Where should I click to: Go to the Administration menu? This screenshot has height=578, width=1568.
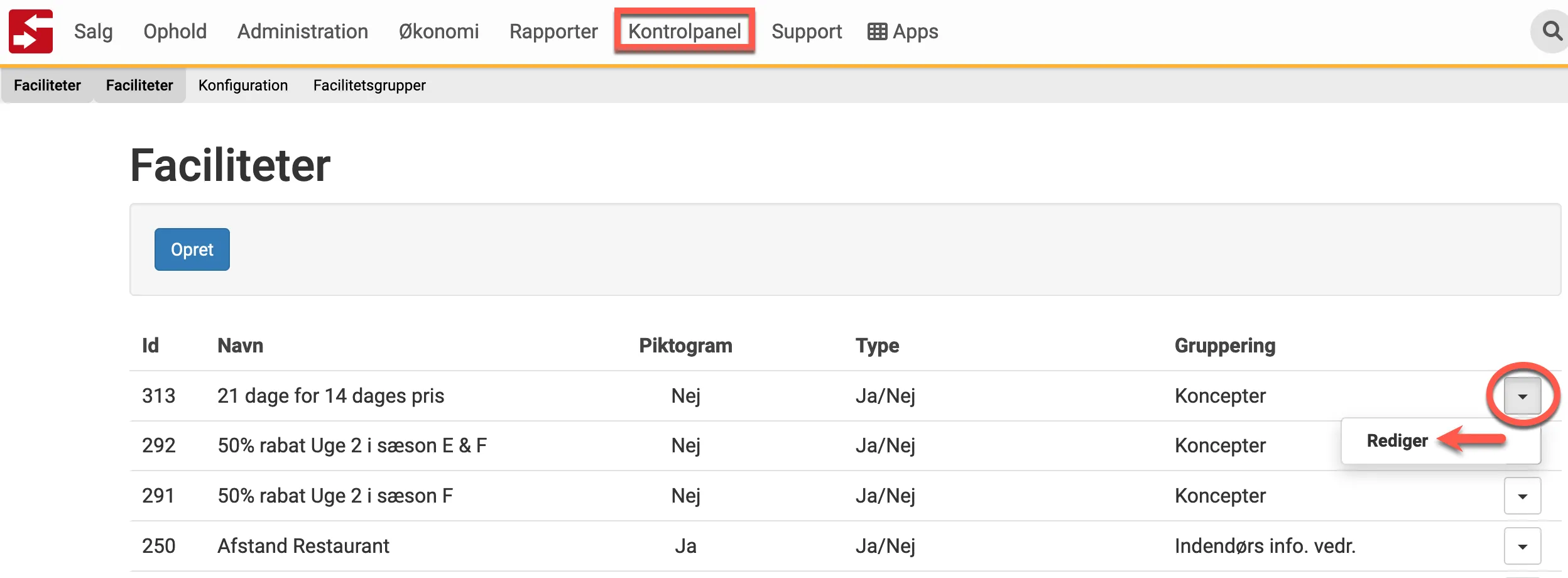302,31
